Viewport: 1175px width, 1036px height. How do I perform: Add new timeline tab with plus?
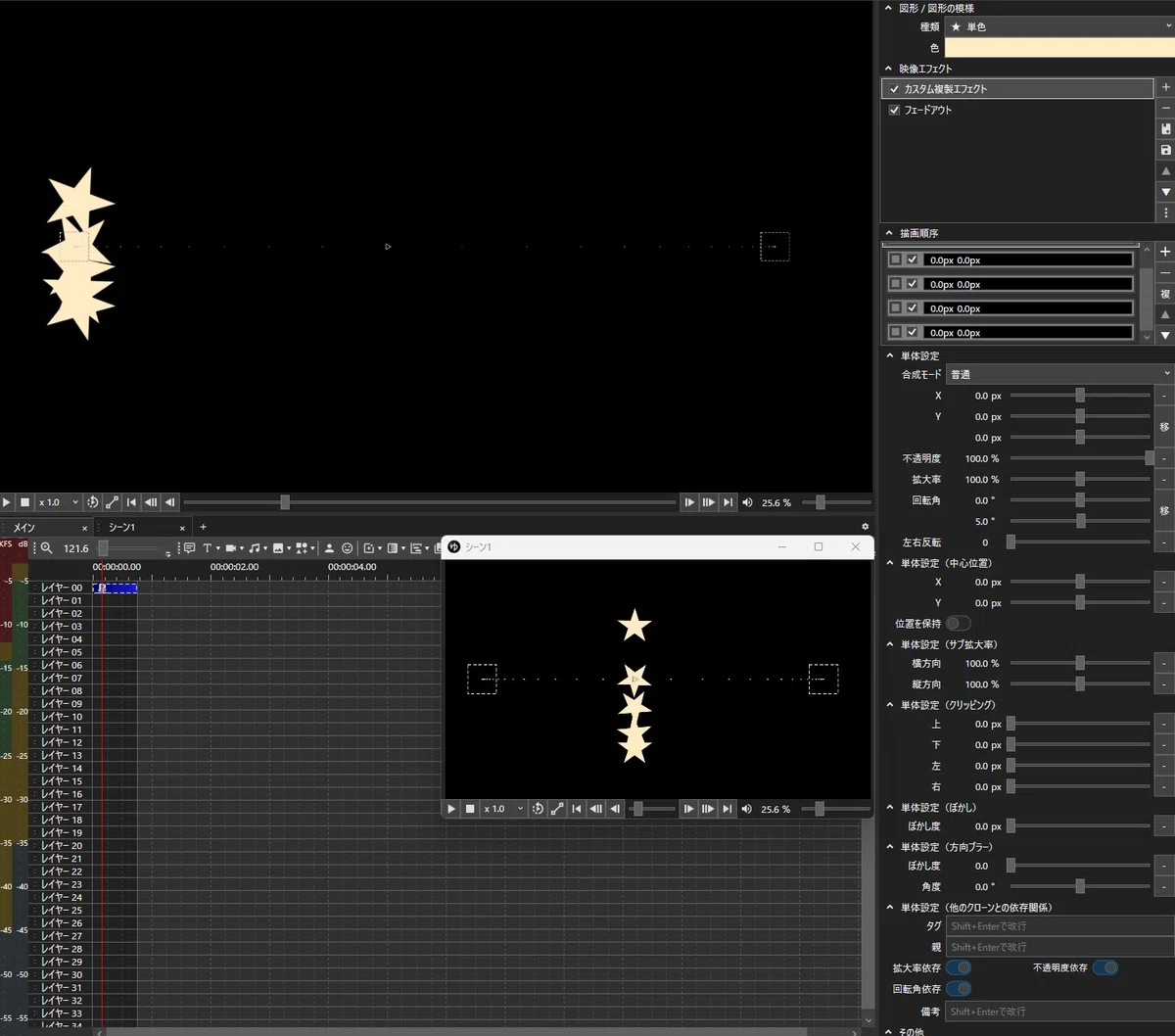click(203, 528)
